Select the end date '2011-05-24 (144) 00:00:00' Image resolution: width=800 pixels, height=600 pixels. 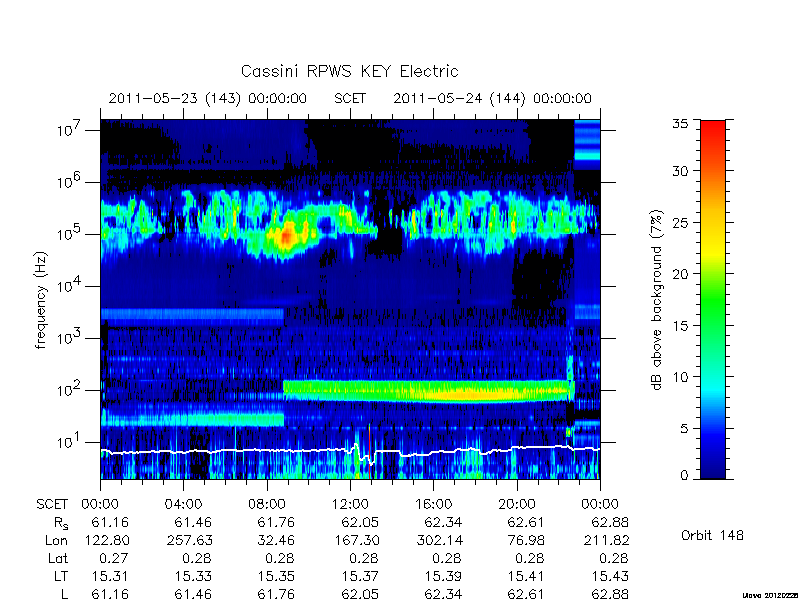492,98
